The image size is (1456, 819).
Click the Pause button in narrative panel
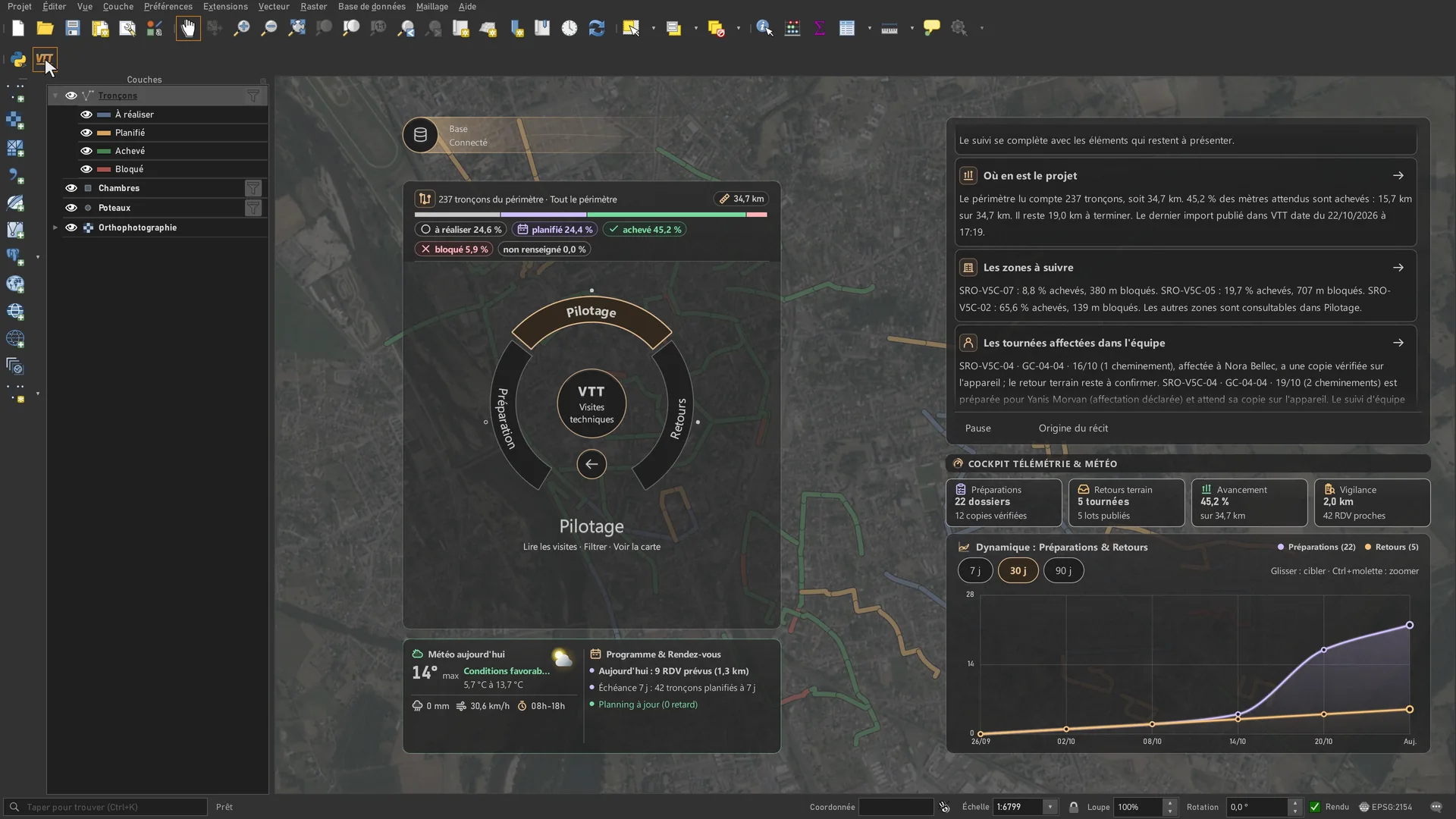point(978,428)
